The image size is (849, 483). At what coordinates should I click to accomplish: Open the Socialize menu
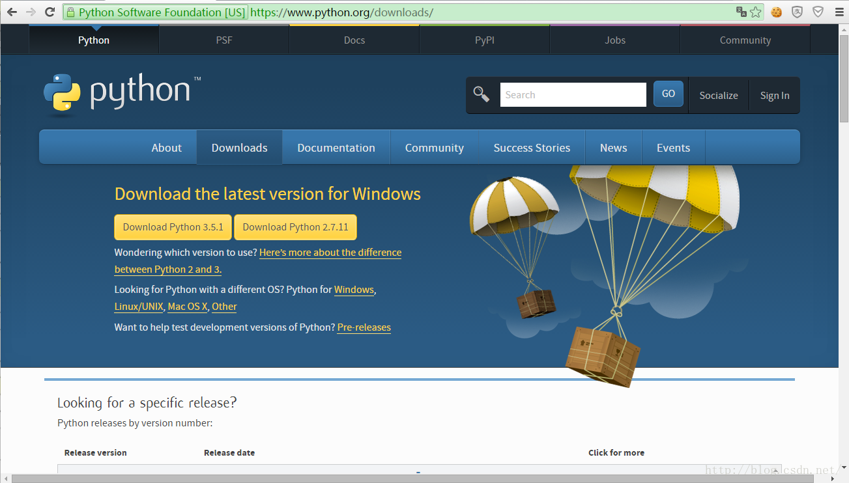(719, 95)
